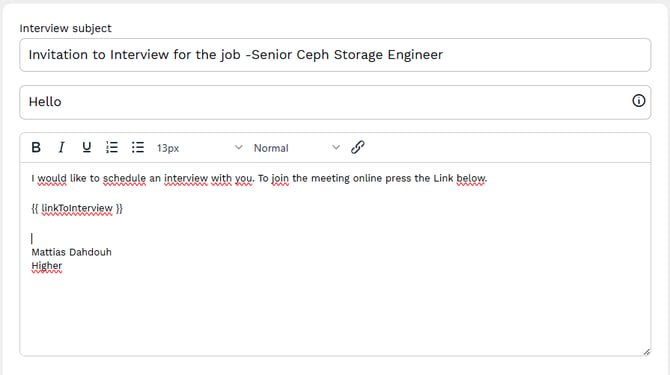Open the Normal parag348 style dropdown
670x375 pixels.
click(297, 148)
